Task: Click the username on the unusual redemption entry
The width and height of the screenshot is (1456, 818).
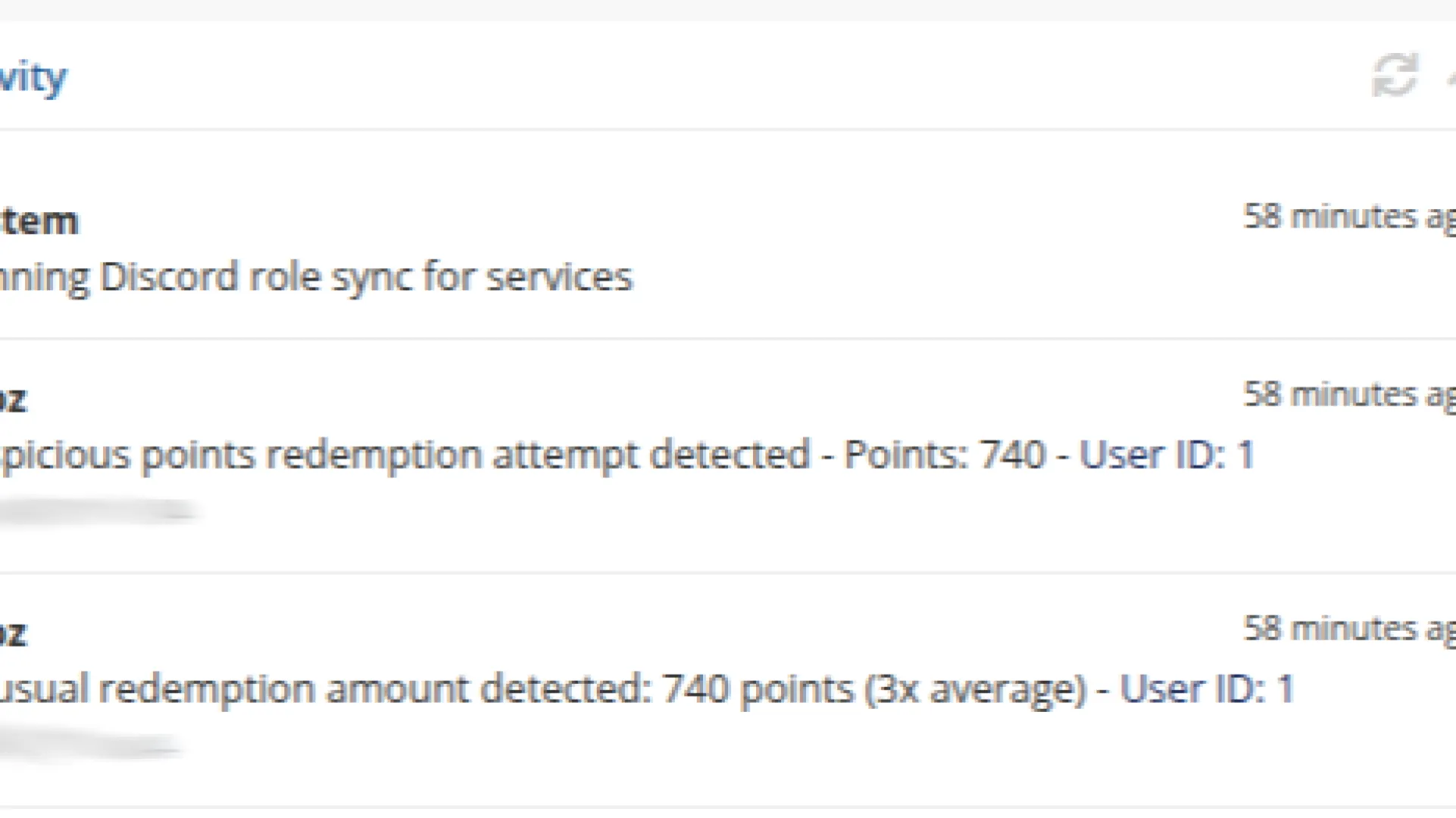Action: click(14, 633)
